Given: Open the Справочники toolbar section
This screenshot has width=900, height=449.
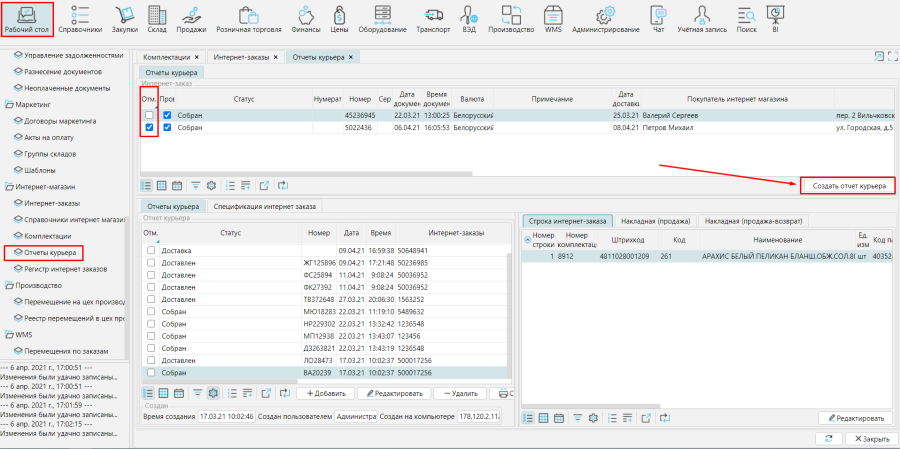Looking at the screenshot, I should (80, 18).
